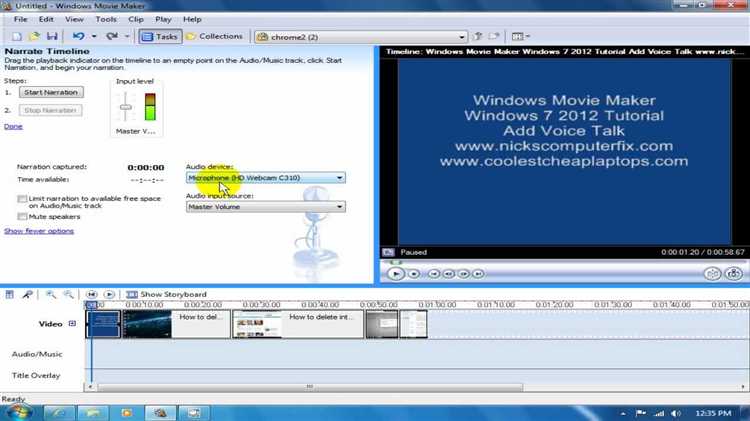The image size is (750, 421).
Task: Click the system tray volume speaker icon
Action: (x=675, y=413)
